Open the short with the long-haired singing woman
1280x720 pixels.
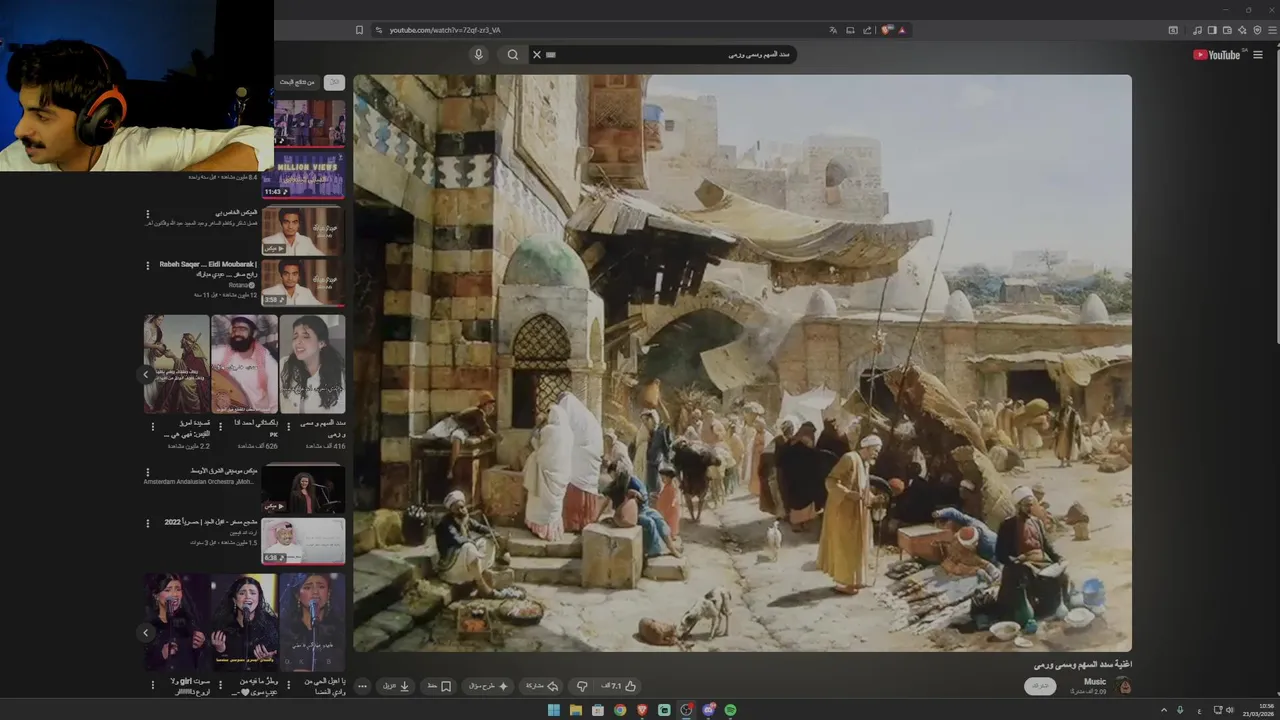coord(313,364)
